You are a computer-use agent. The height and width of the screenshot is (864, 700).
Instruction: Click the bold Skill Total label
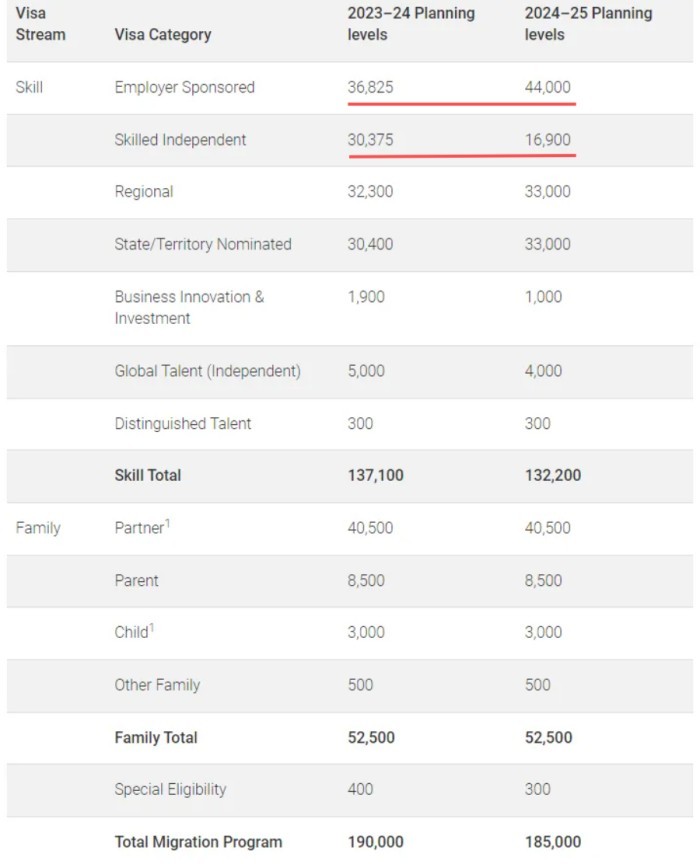148,475
